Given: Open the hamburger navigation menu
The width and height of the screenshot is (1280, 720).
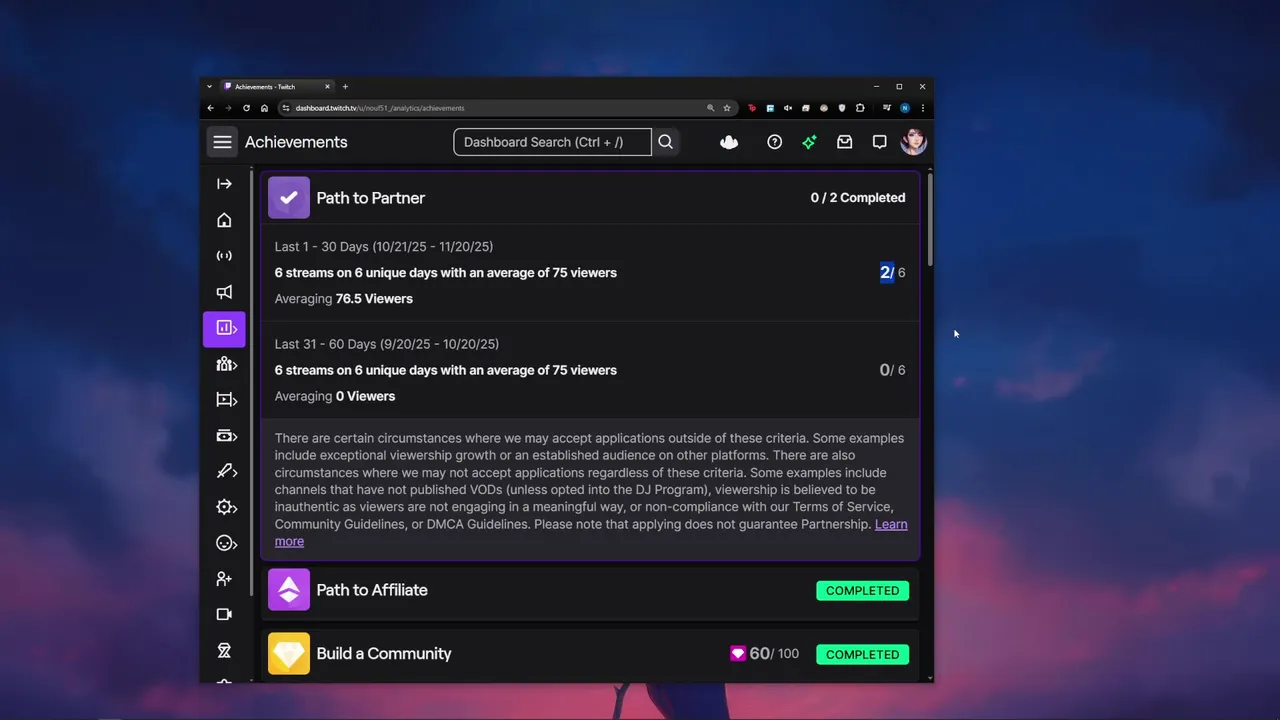Looking at the screenshot, I should click(222, 142).
